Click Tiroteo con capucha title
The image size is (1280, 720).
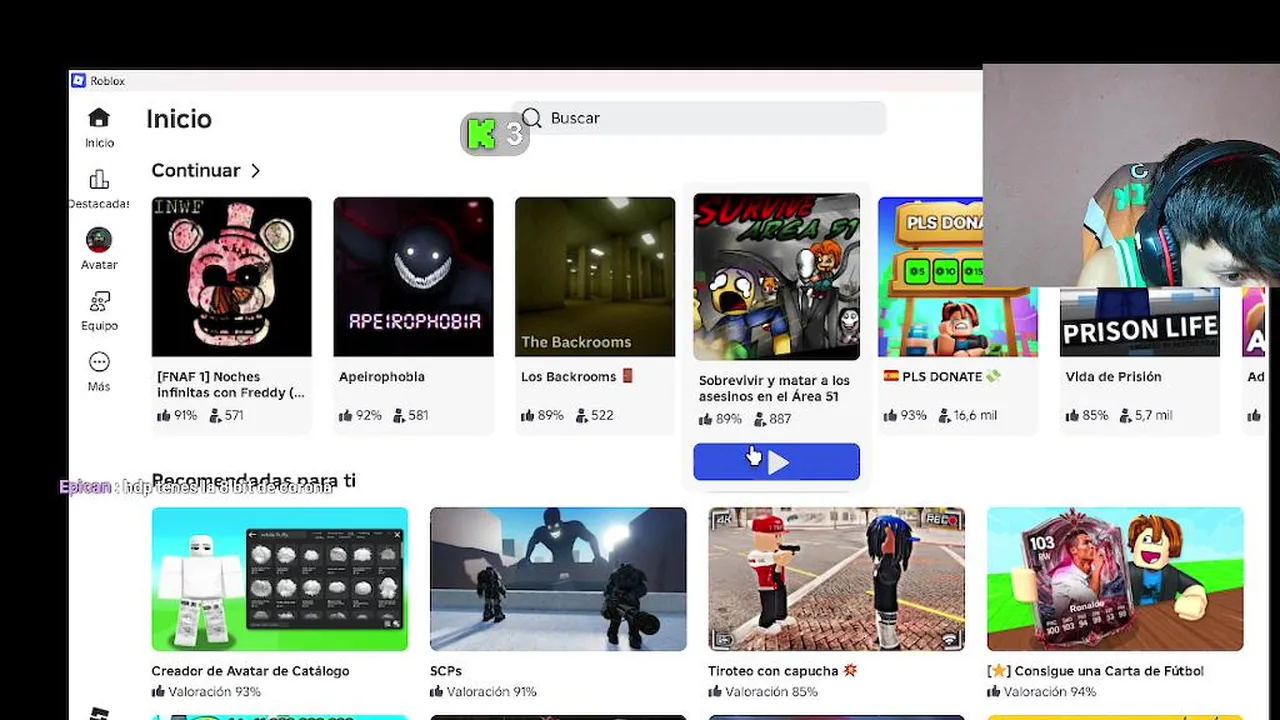[x=783, y=671]
